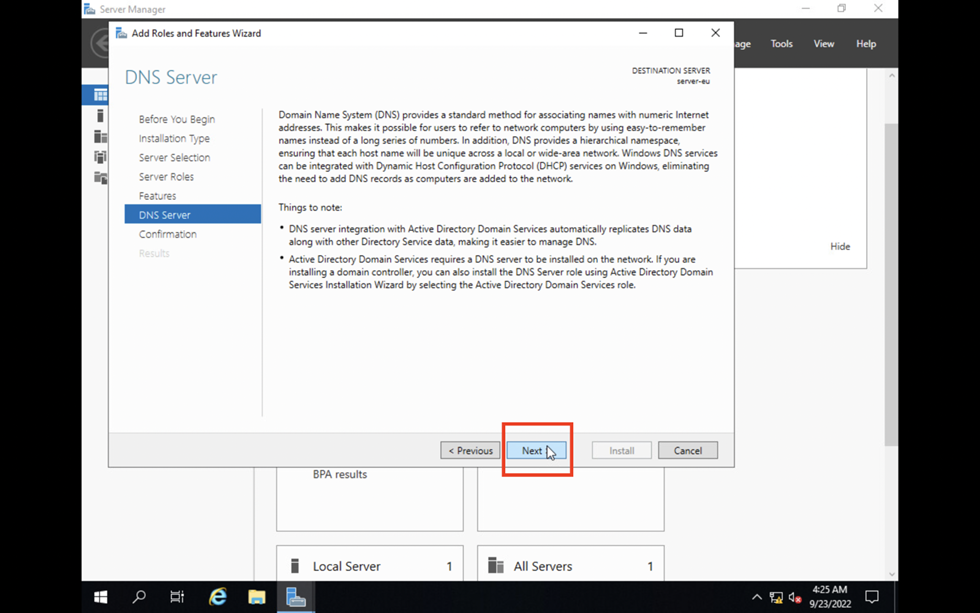This screenshot has height=613, width=980.
Task: Click the Server Manager vertical scrollbar
Action: click(x=891, y=300)
